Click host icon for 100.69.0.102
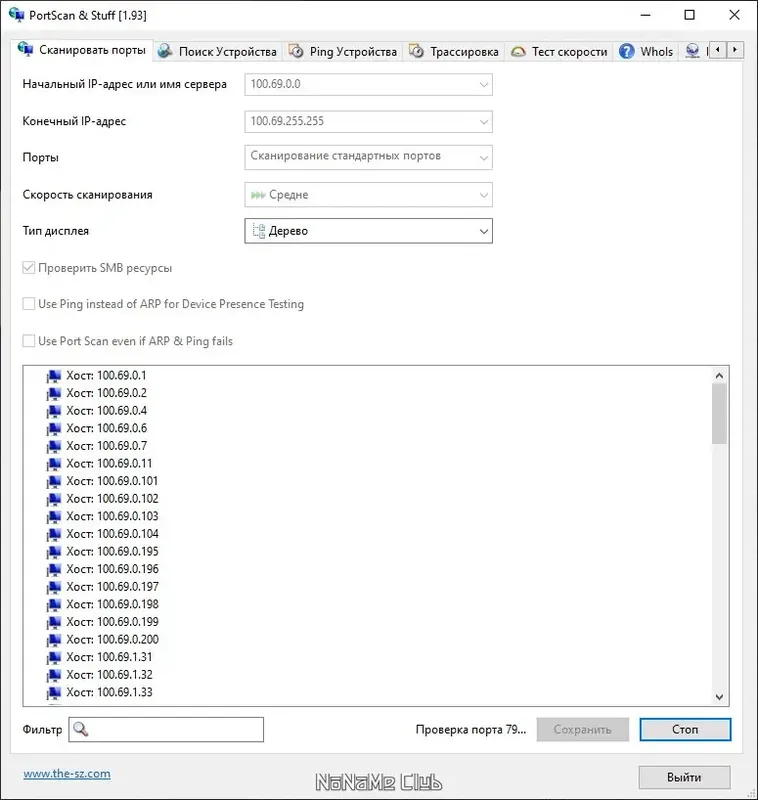 click(54, 499)
